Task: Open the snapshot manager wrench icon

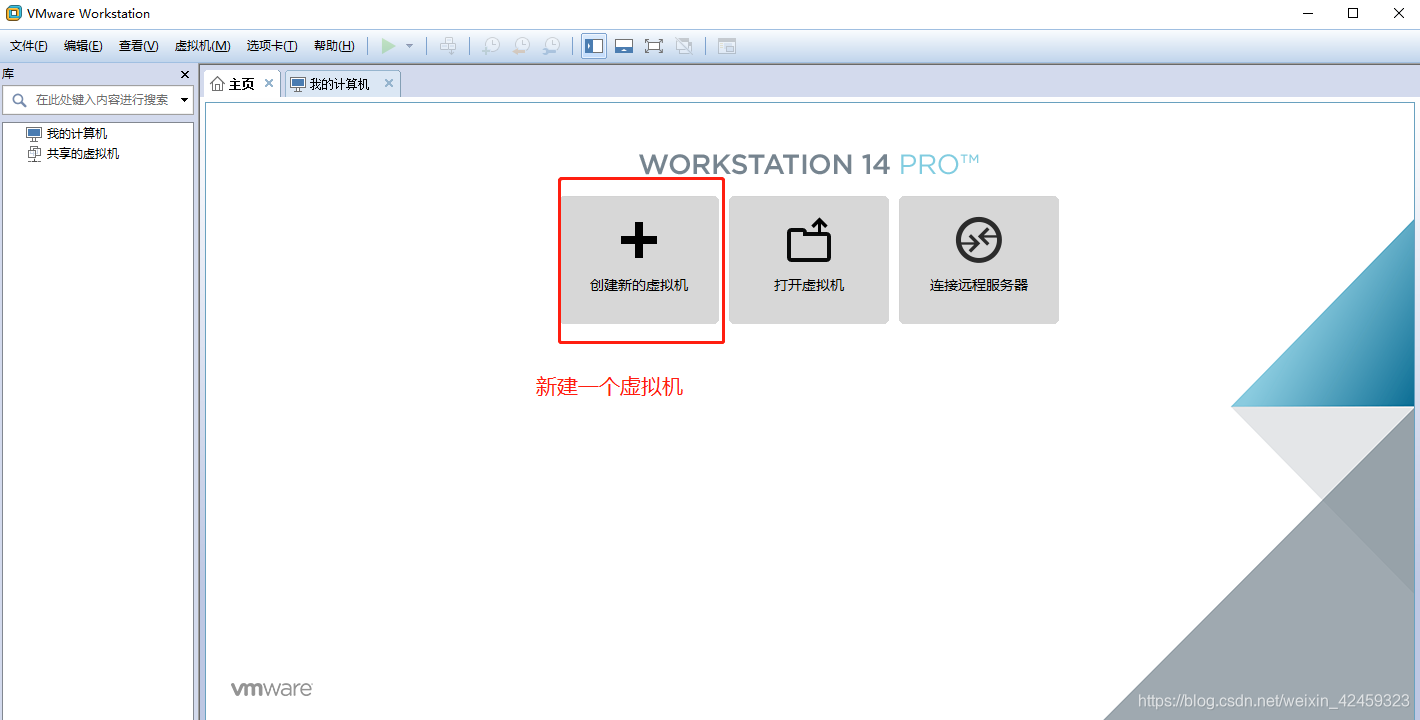Action: [x=551, y=46]
